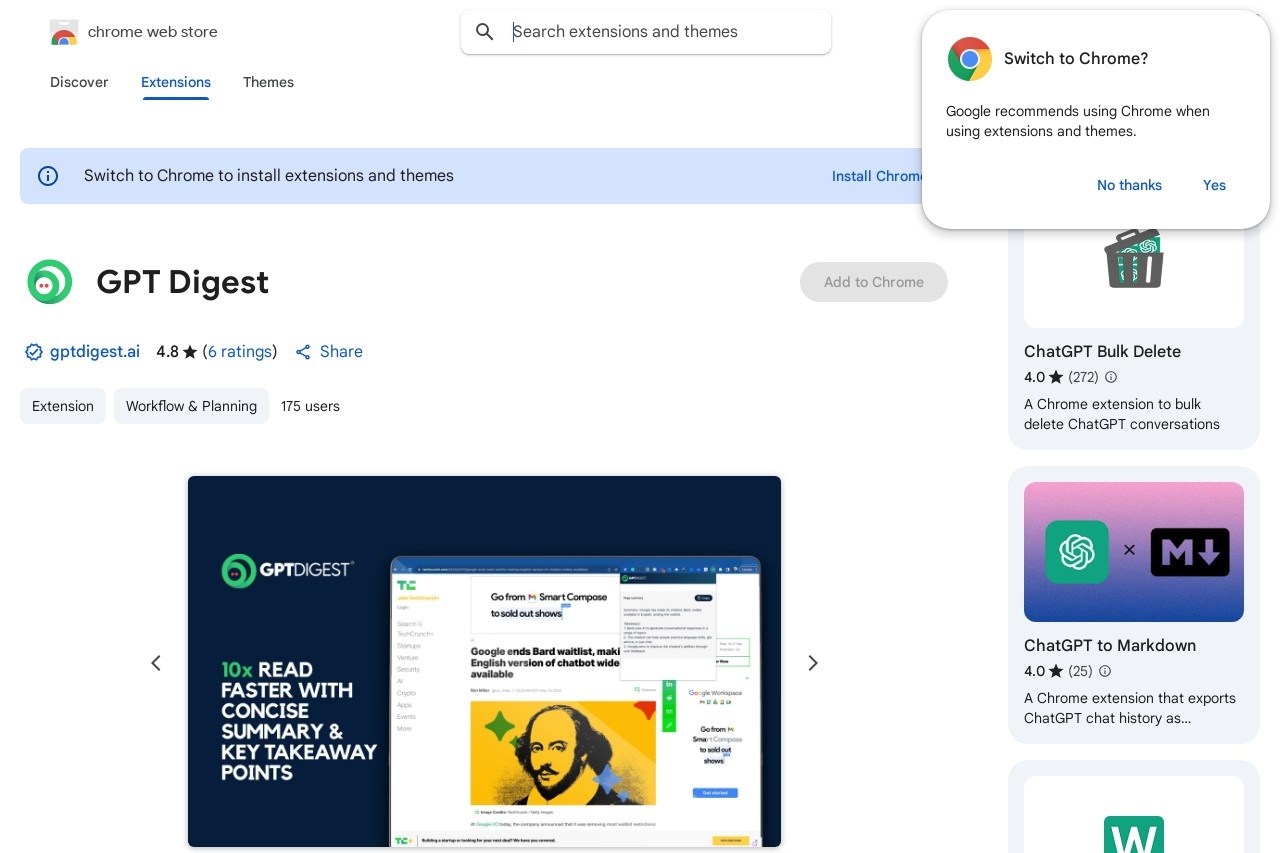The image size is (1280, 853).
Task: Click the Share link
Action: [x=341, y=352]
